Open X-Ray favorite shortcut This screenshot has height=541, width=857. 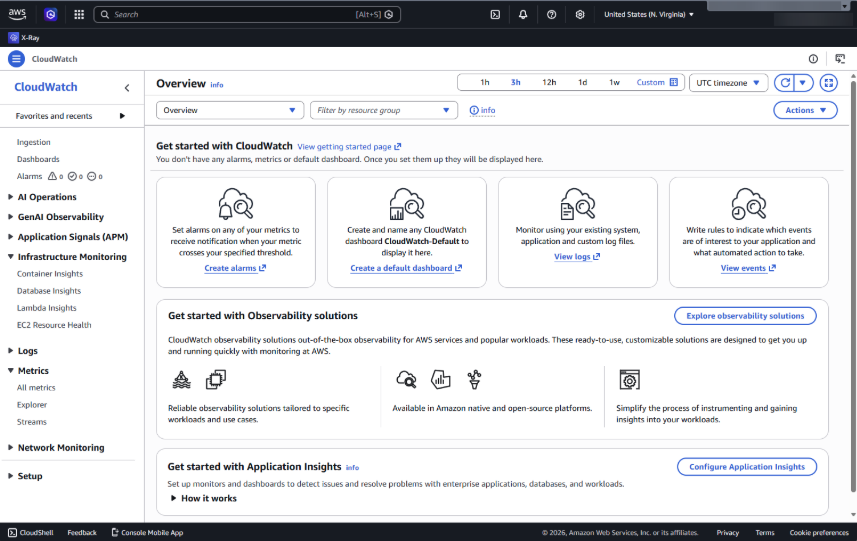coord(24,38)
